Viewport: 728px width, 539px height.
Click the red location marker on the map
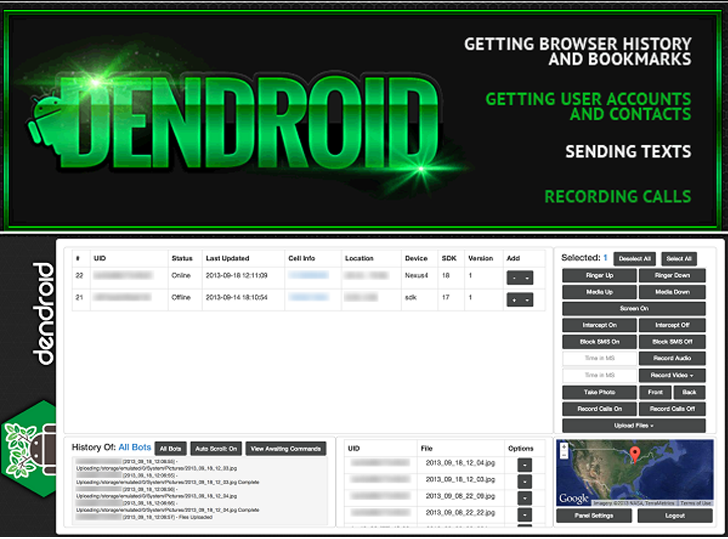[635, 454]
